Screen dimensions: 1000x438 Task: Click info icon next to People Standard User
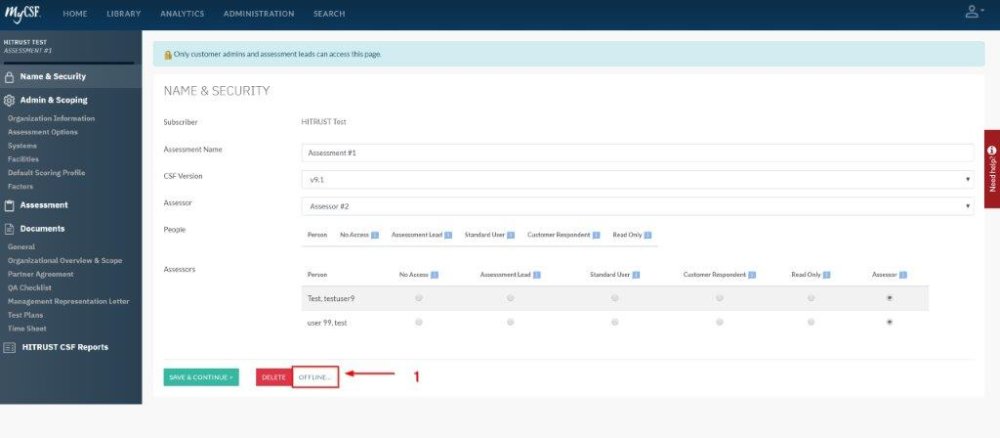(511, 235)
